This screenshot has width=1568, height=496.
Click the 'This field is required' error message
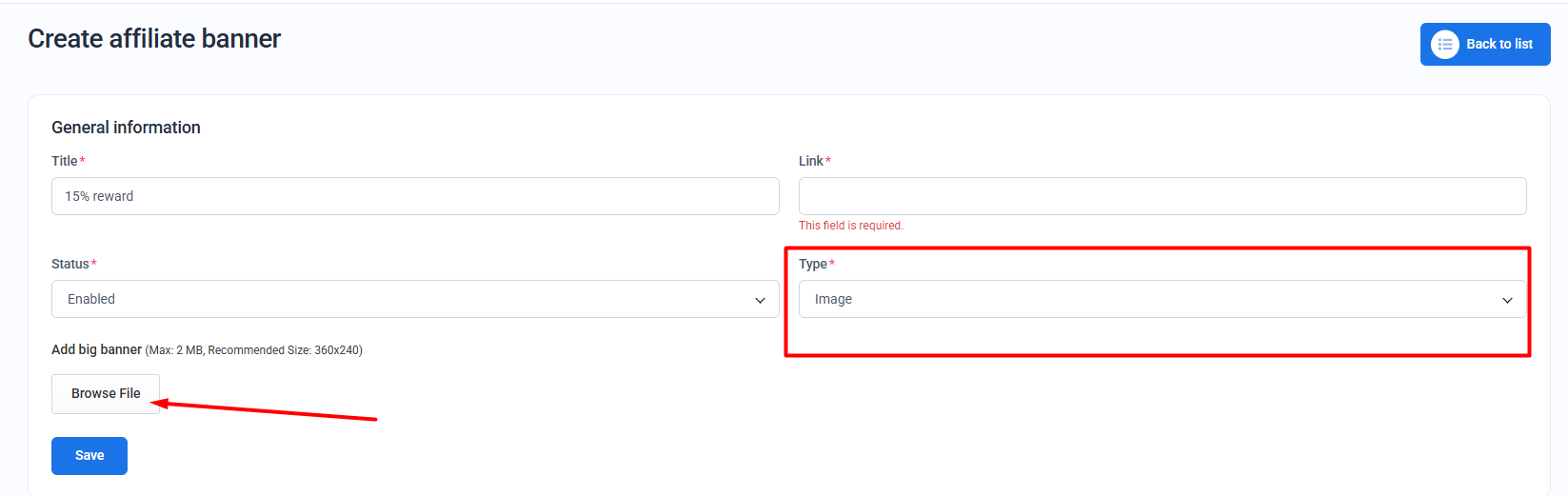(x=851, y=226)
